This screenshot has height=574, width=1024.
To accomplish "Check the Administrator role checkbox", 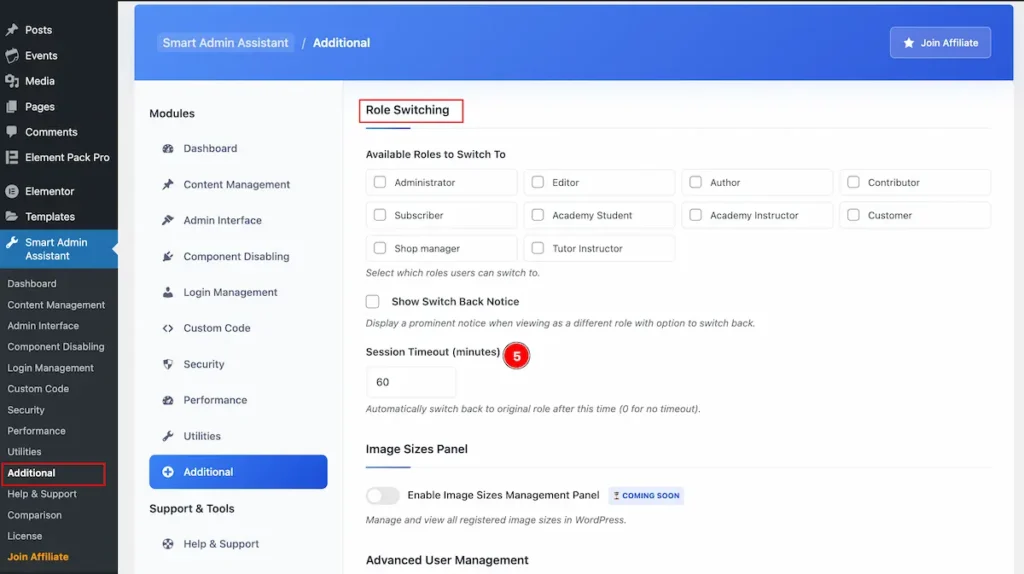I will click(x=379, y=182).
